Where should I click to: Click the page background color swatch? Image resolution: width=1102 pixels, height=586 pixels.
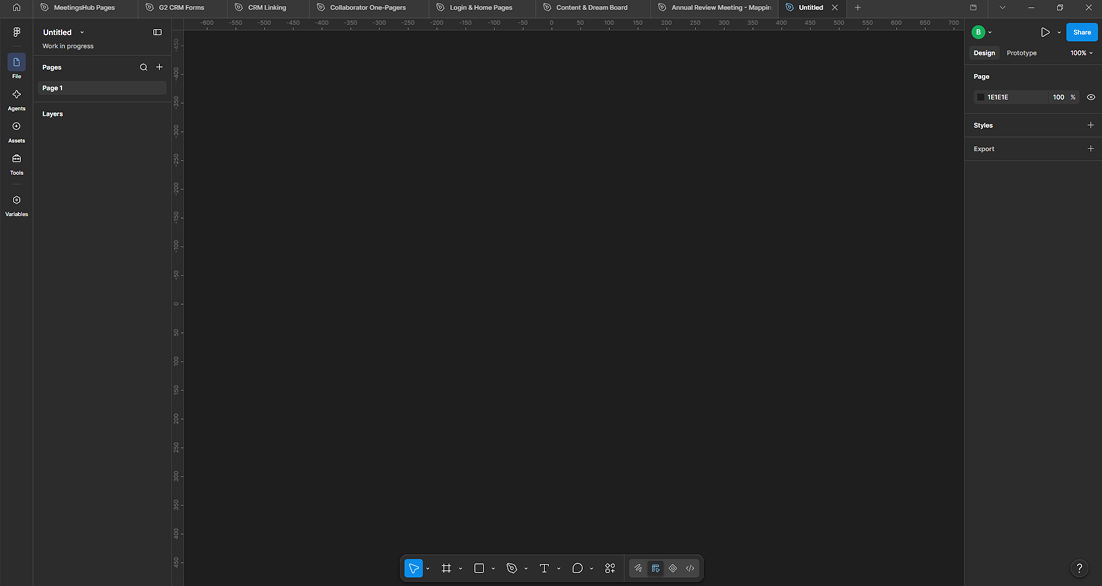coord(980,97)
